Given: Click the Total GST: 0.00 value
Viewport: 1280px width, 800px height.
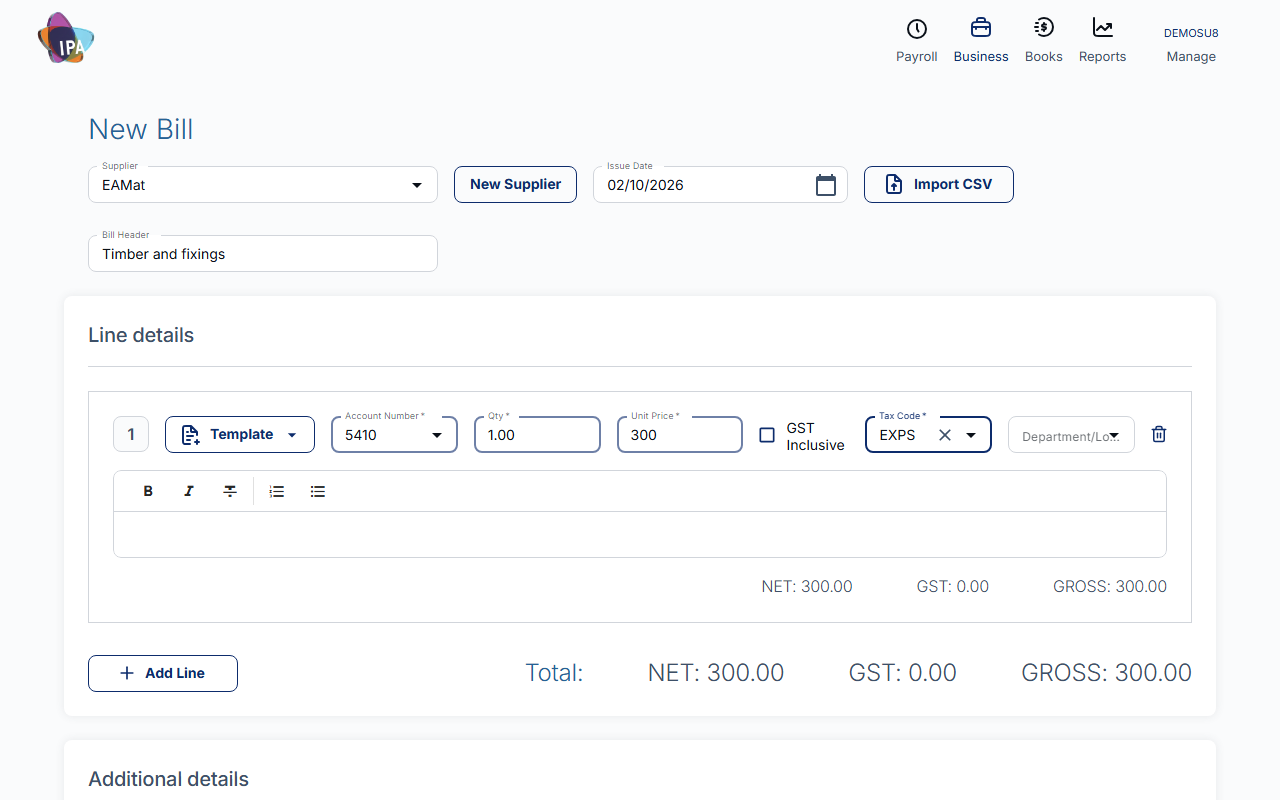Looking at the screenshot, I should click(903, 673).
